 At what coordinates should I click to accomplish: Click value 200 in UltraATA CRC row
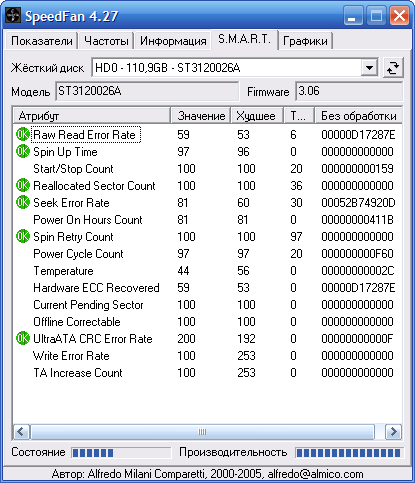coord(186,339)
